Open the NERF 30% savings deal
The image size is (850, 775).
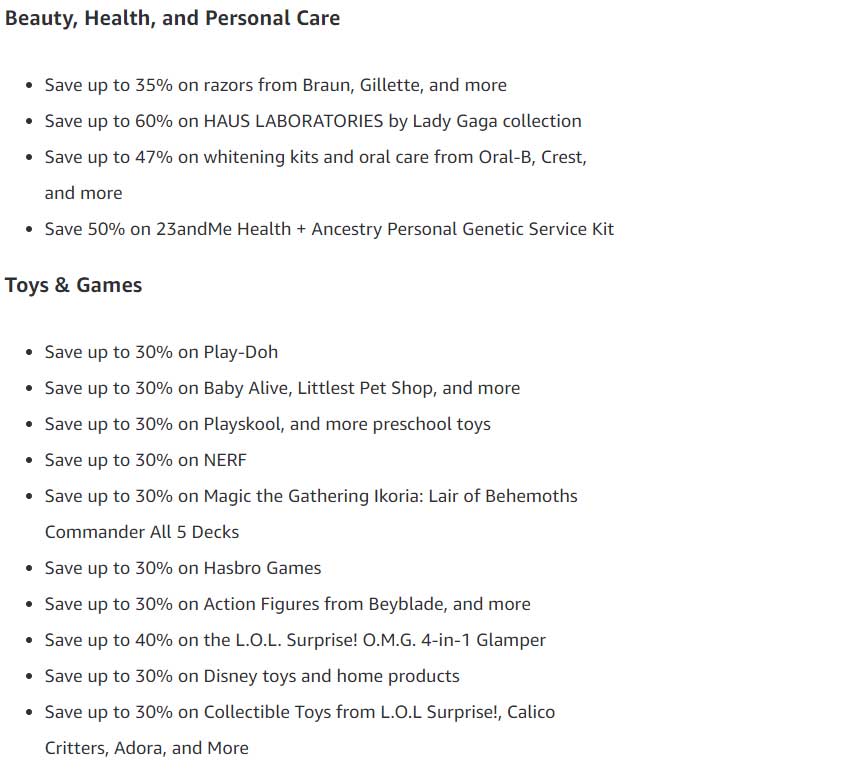(x=145, y=460)
